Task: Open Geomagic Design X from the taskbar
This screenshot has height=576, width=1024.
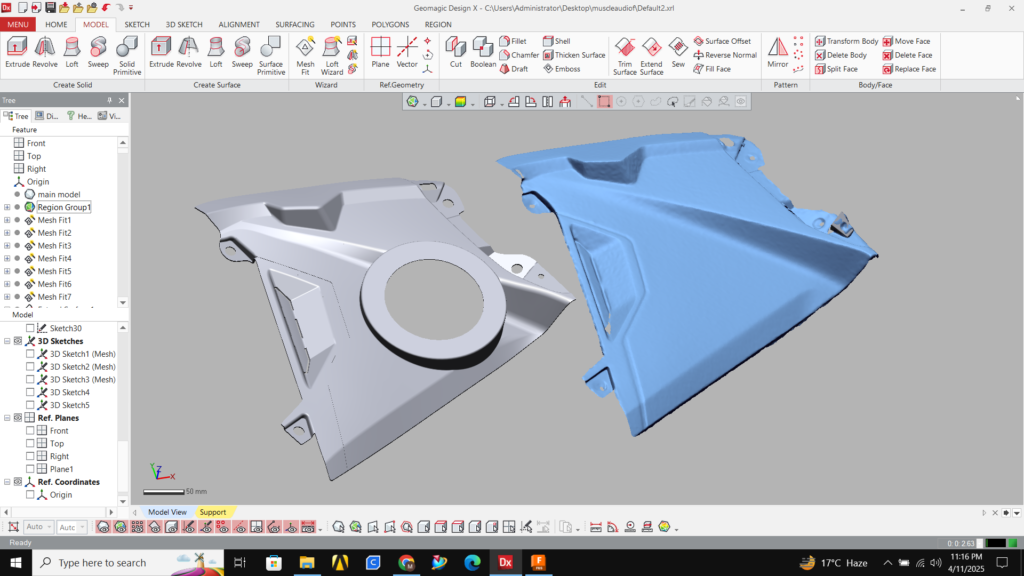Action: pyautogui.click(x=506, y=563)
